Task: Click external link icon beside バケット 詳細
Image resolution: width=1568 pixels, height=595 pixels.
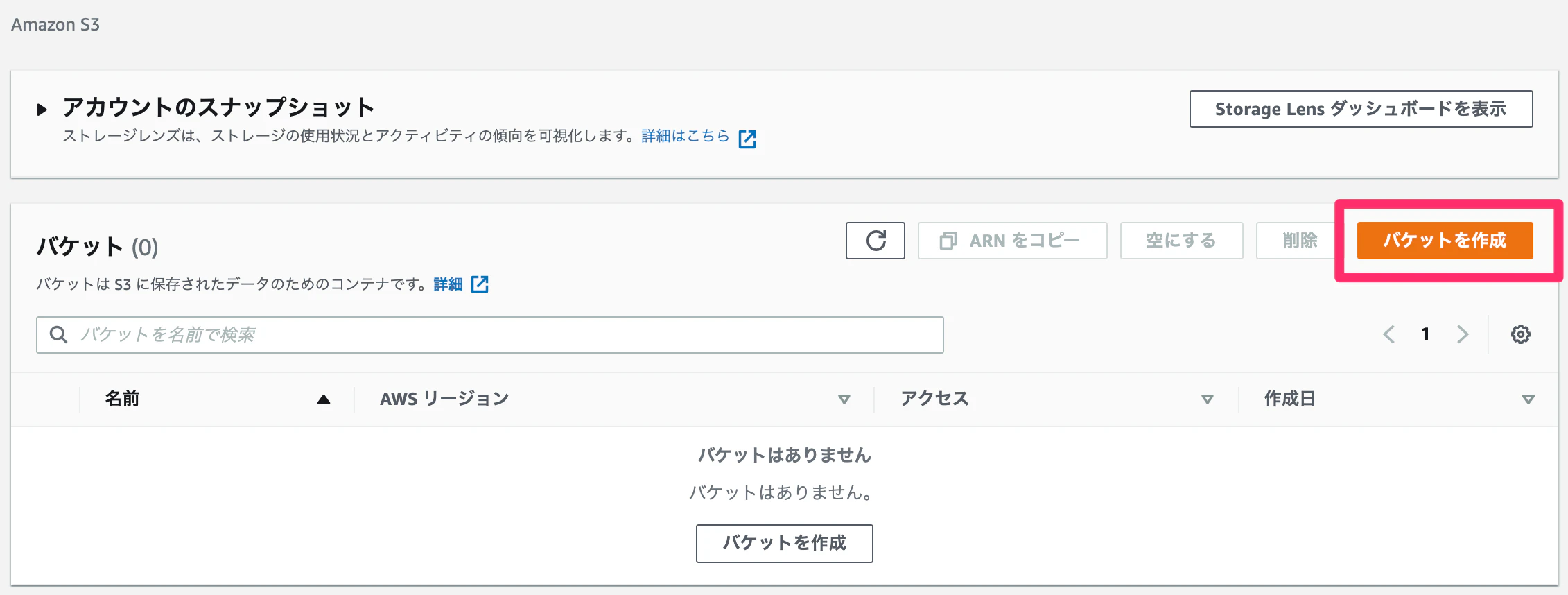Action: pos(480,284)
